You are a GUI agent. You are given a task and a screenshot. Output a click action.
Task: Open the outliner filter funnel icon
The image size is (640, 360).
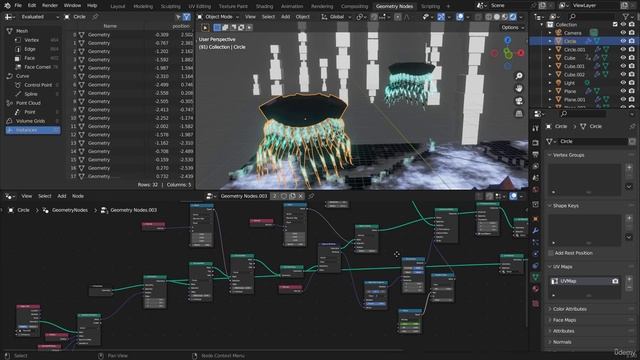627,16
